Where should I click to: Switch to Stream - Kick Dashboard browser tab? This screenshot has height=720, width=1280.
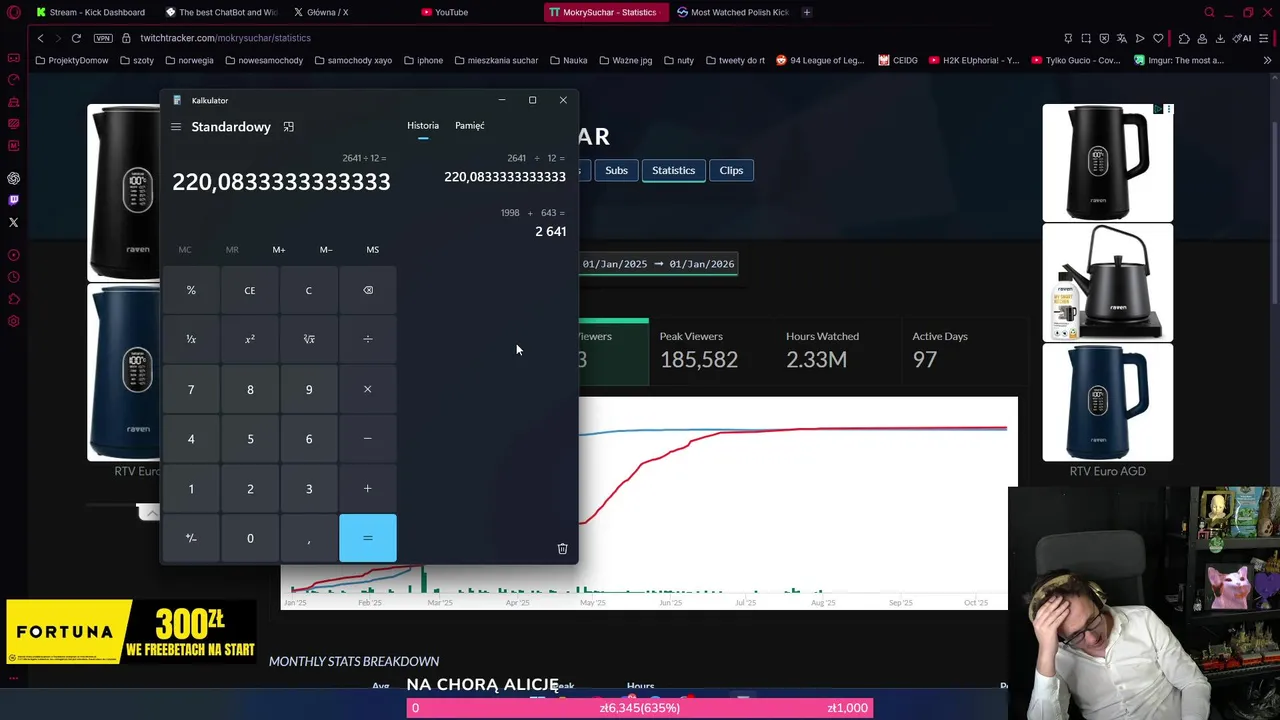point(90,12)
